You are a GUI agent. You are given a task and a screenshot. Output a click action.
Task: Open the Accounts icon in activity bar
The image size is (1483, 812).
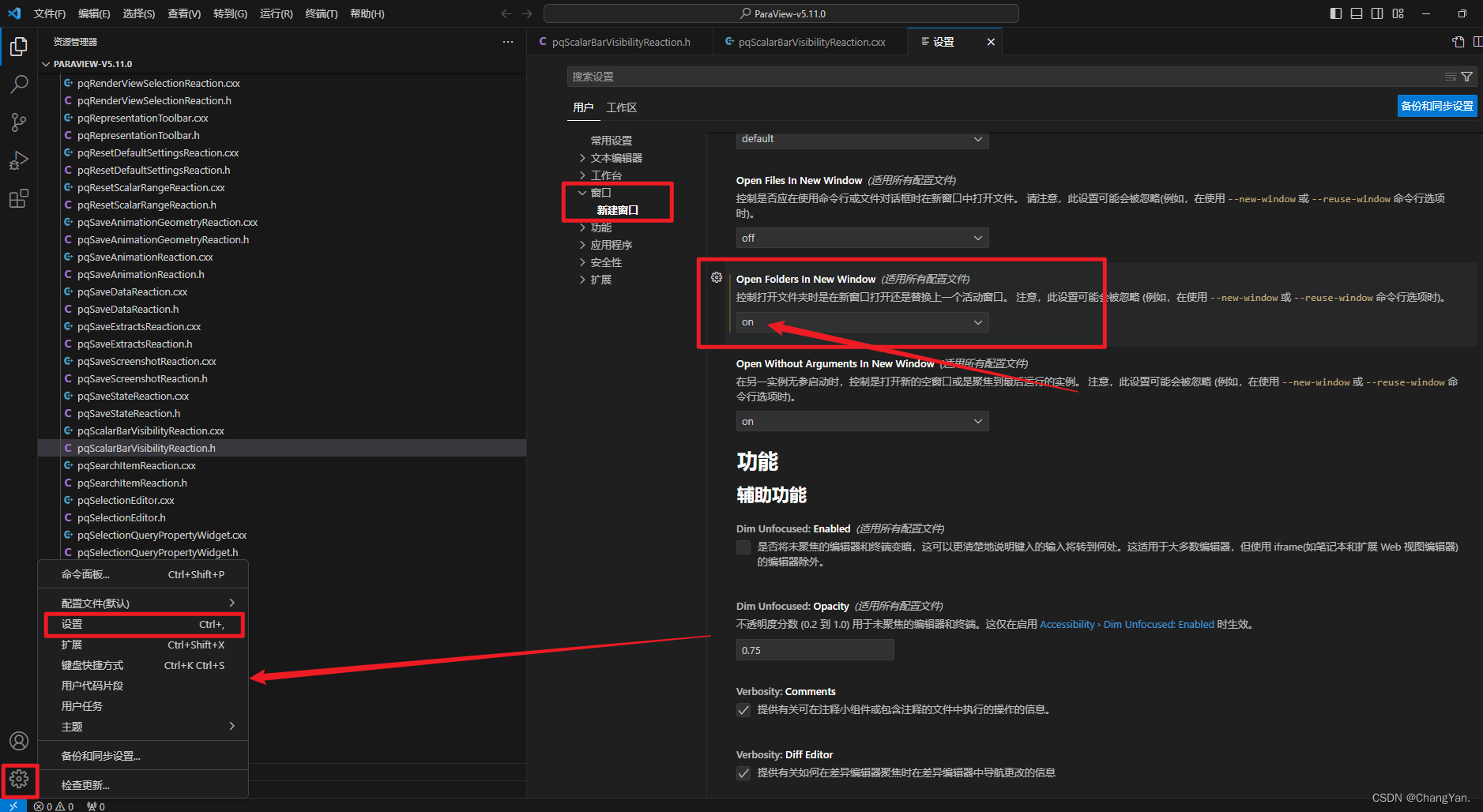(x=19, y=741)
